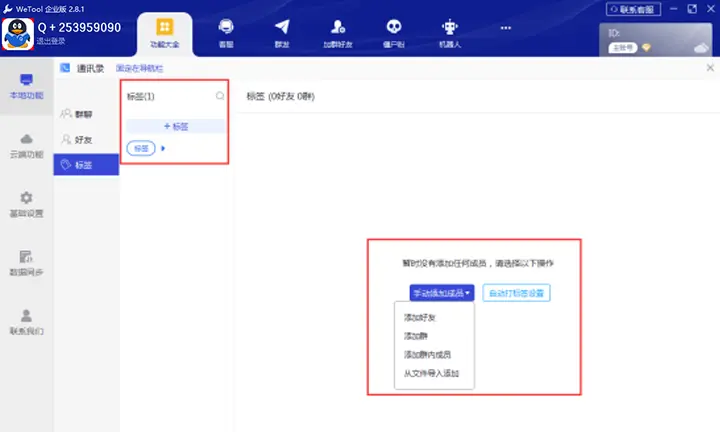This screenshot has height=433, width=720.
Task: Click the 联系客服 button in title bar
Action: pos(633,9)
